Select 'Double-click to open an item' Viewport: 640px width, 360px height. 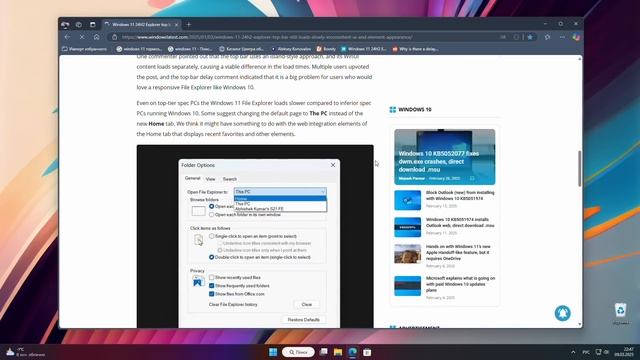click(x=211, y=257)
